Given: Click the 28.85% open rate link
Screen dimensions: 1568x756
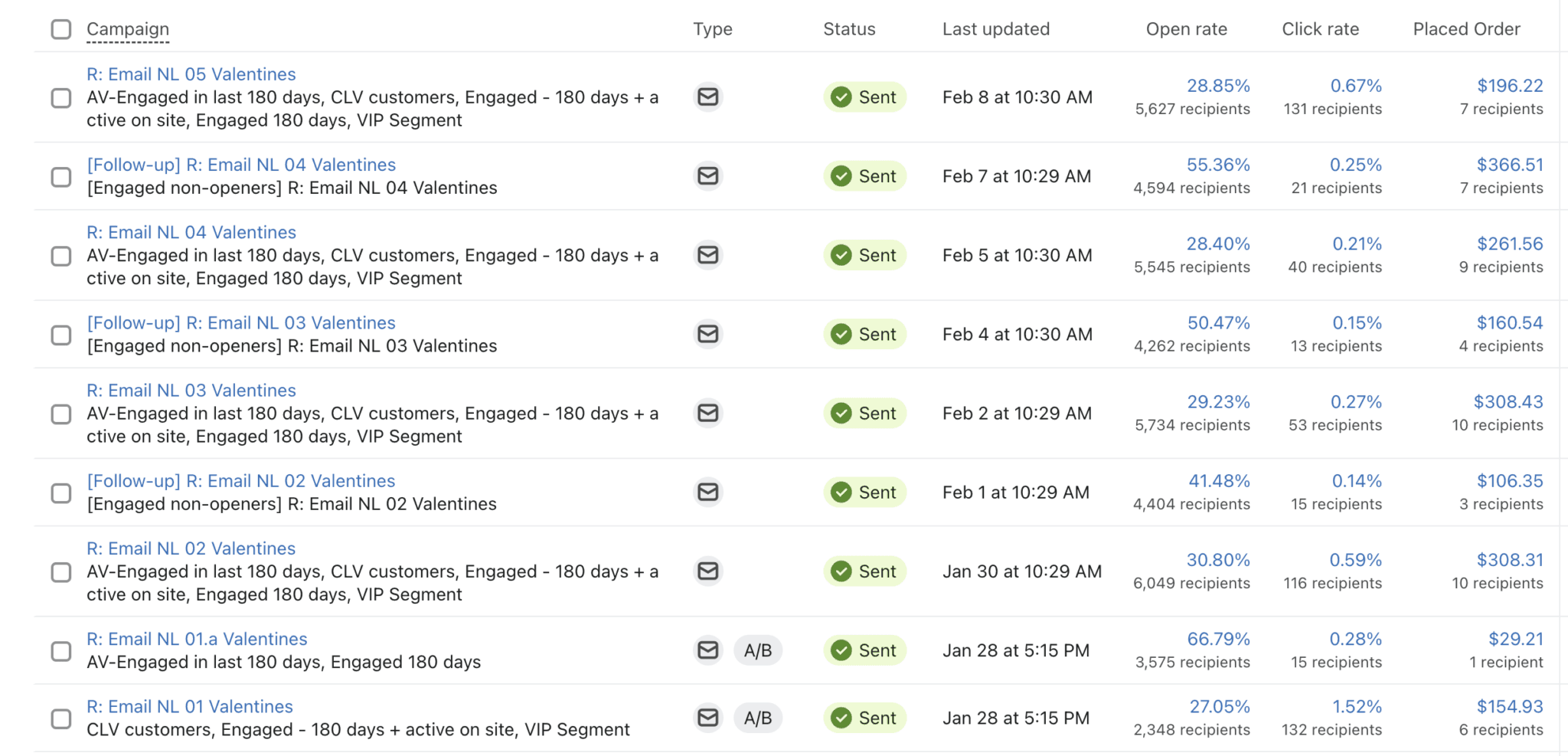Looking at the screenshot, I should [x=1219, y=85].
